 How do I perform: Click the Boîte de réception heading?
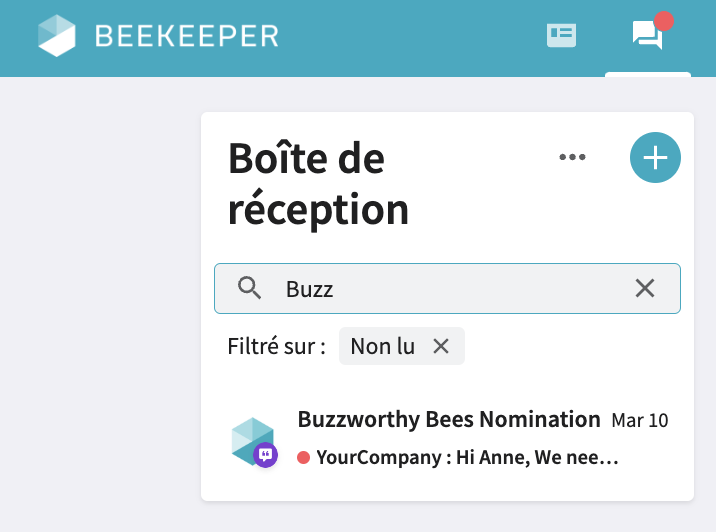pos(318,184)
